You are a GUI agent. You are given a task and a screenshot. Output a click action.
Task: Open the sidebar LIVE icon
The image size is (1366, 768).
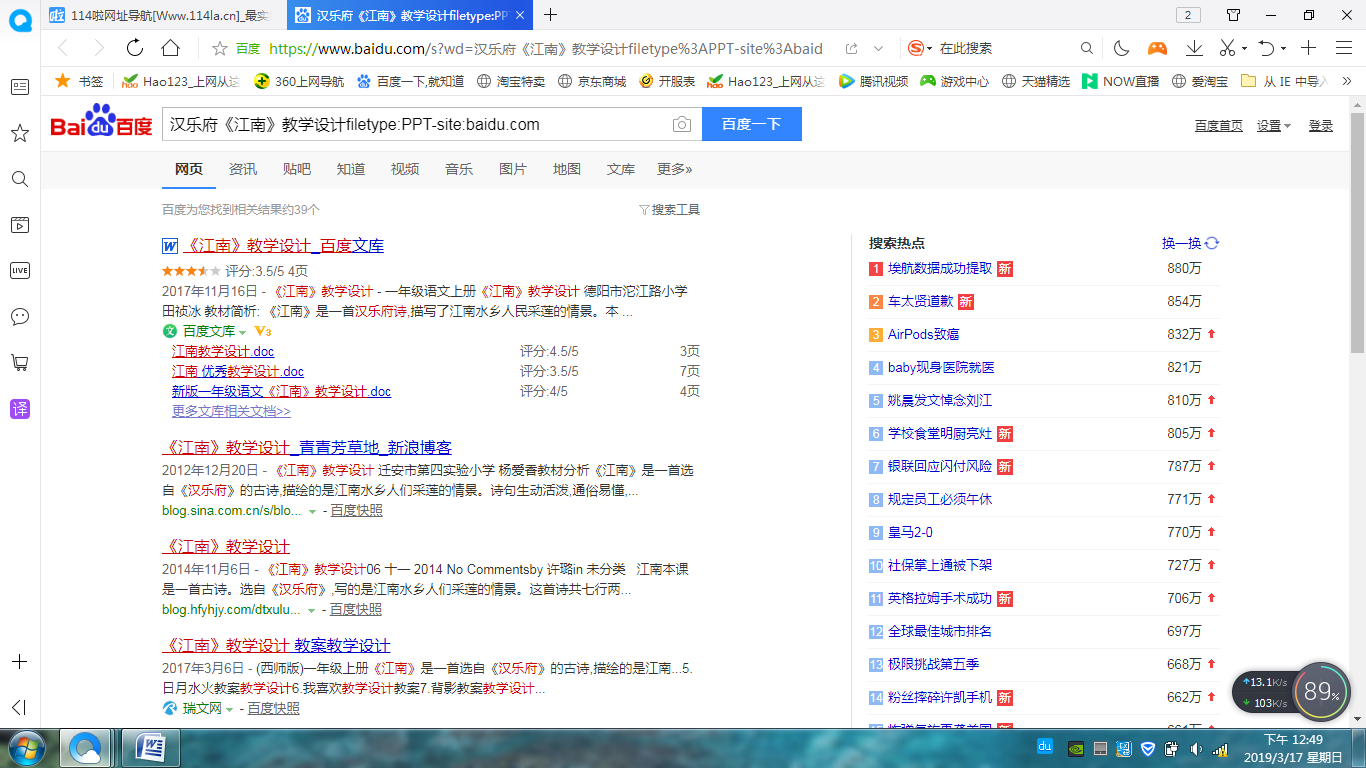[19, 270]
